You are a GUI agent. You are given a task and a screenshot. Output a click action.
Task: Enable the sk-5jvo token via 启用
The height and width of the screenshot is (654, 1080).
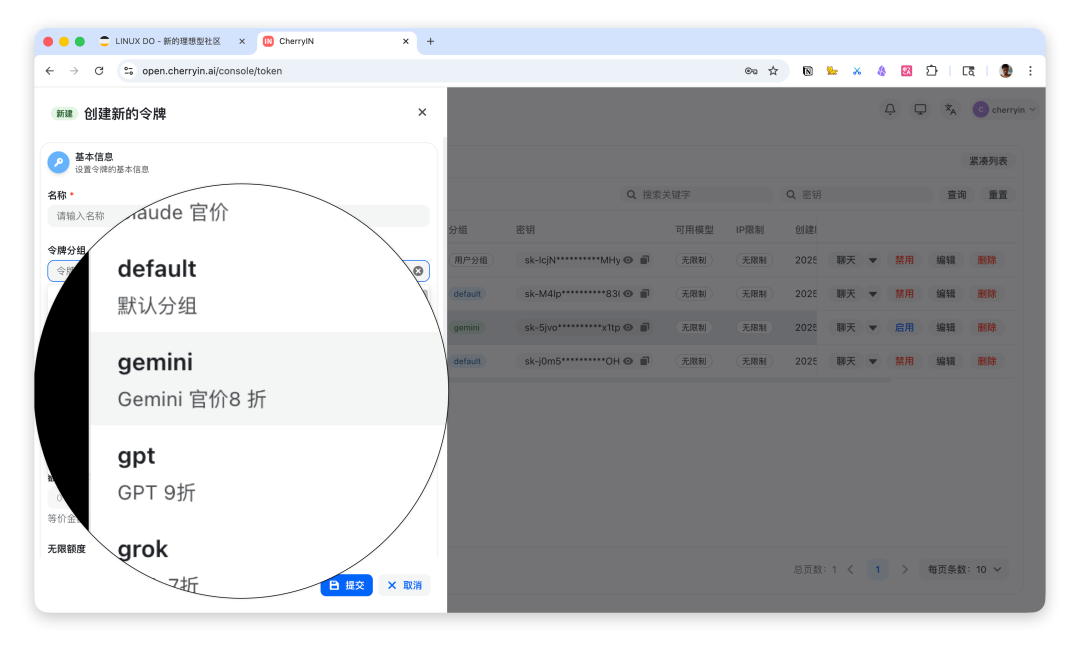click(x=904, y=328)
